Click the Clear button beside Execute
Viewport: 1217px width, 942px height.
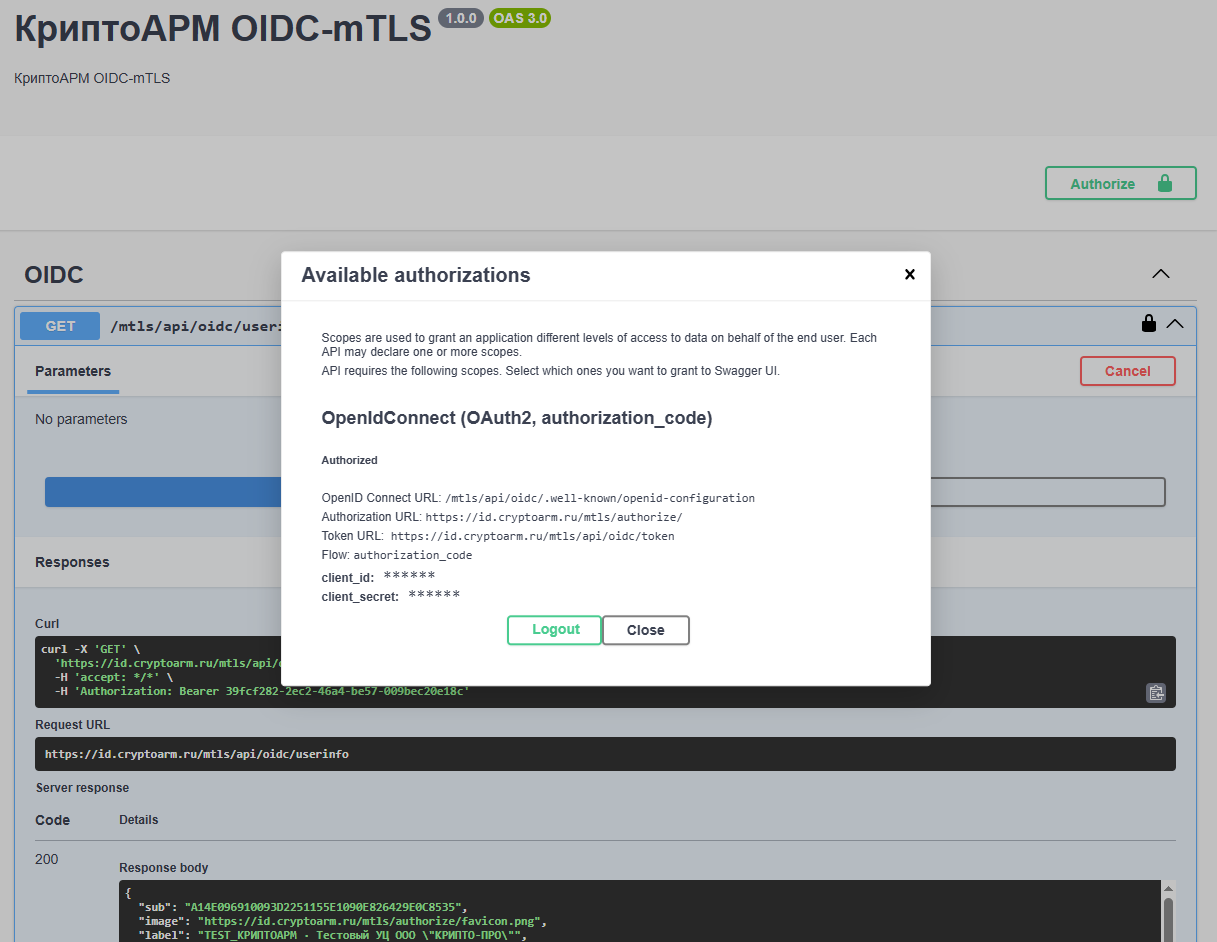click(1047, 492)
